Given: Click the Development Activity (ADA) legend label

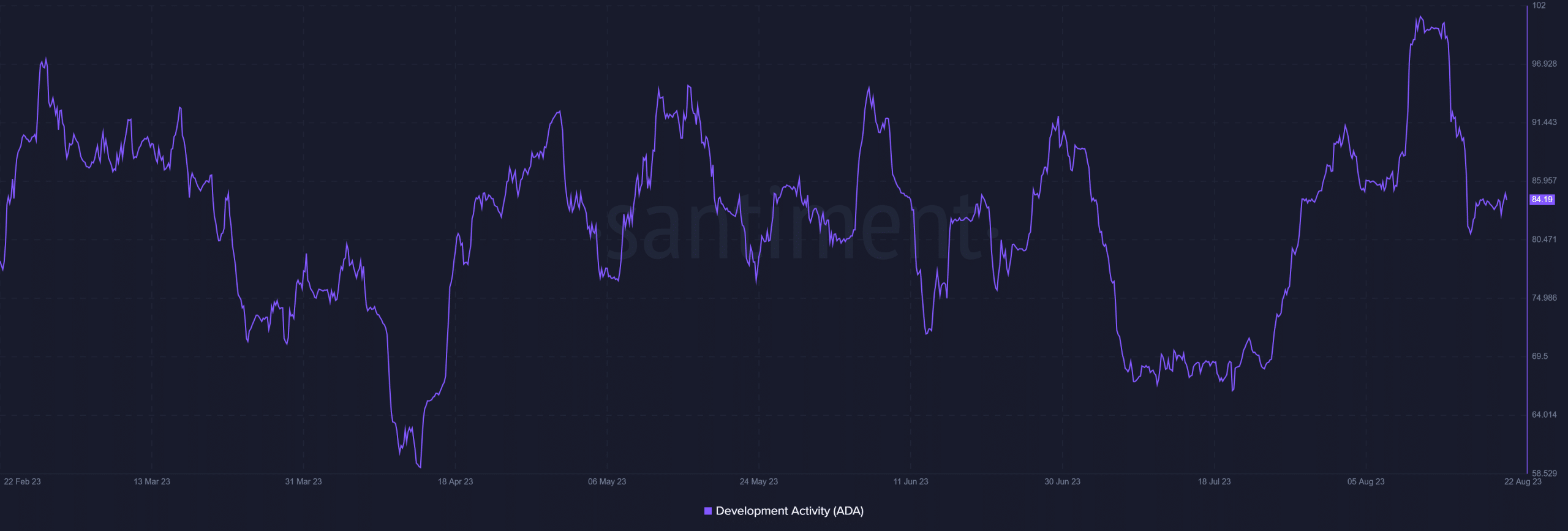Looking at the screenshot, I should (790, 511).
